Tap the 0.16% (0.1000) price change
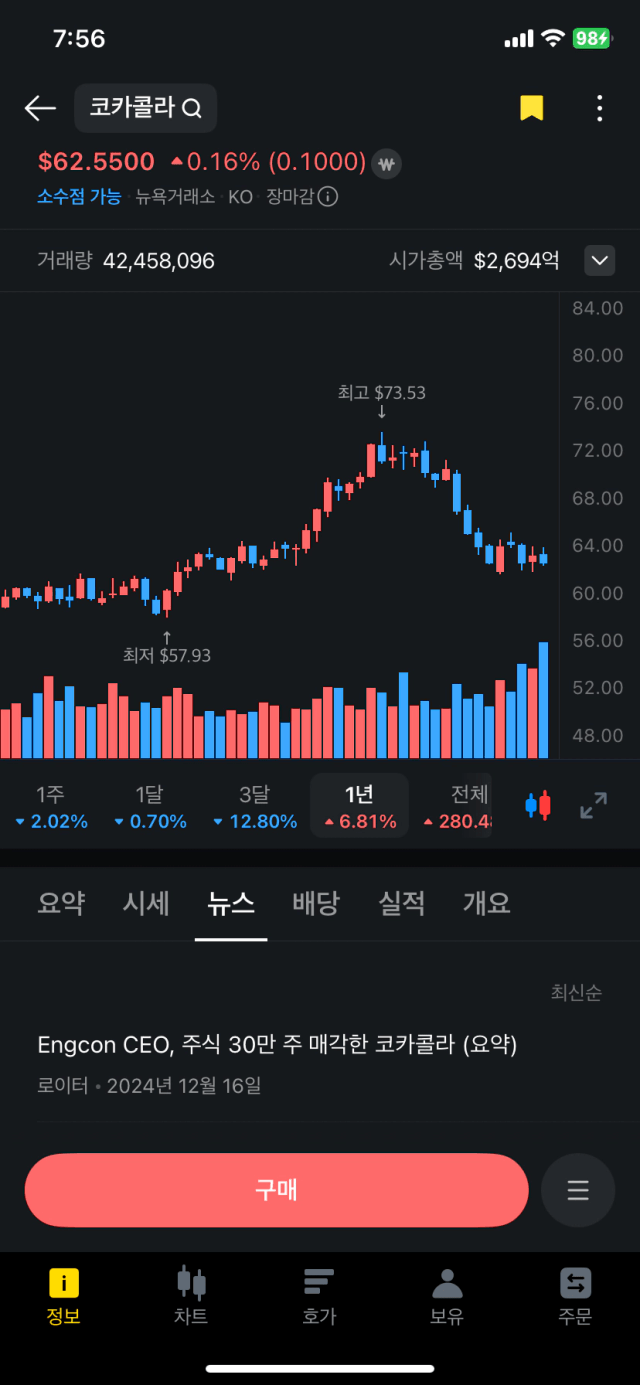Image resolution: width=640 pixels, height=1385 pixels. (x=268, y=162)
